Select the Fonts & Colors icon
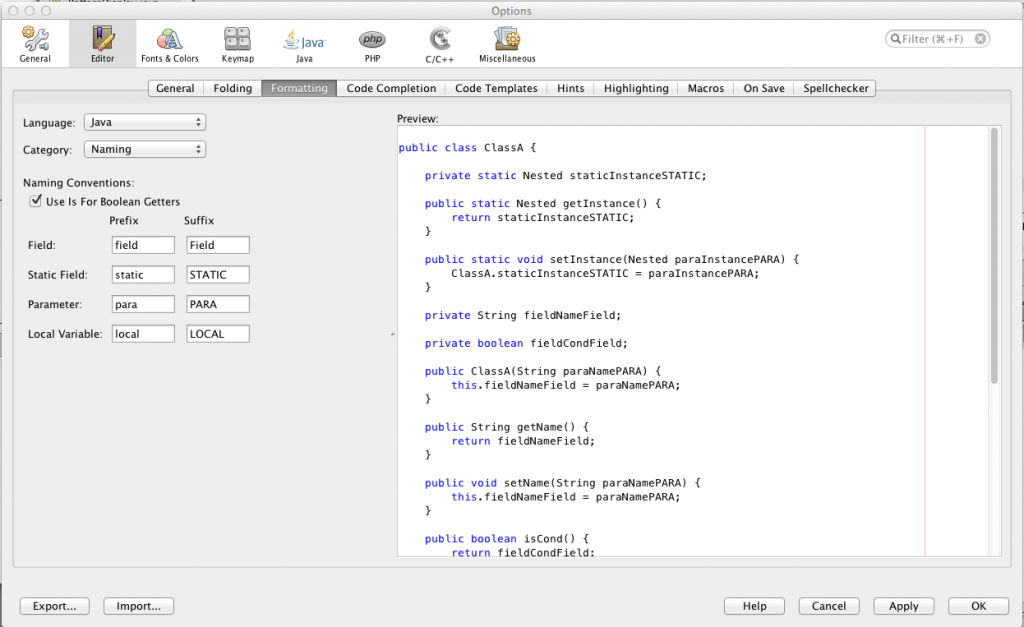The width and height of the screenshot is (1024, 627). click(x=170, y=43)
